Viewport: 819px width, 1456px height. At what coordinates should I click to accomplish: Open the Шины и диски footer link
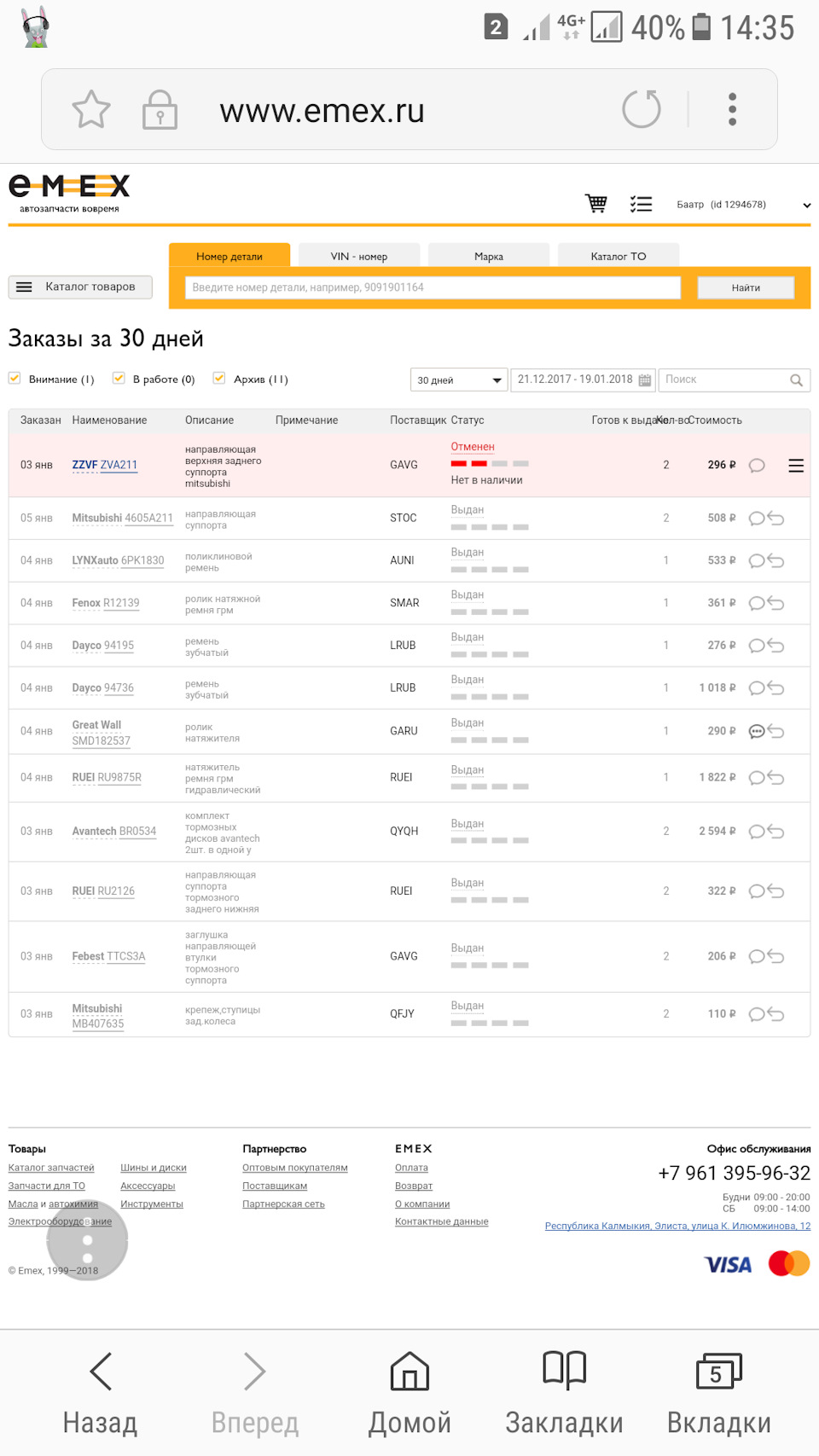154,1168
